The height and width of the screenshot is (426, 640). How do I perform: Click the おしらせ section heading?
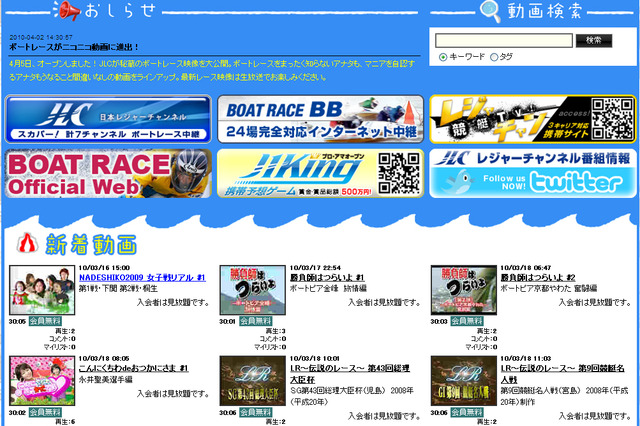[x=120, y=11]
